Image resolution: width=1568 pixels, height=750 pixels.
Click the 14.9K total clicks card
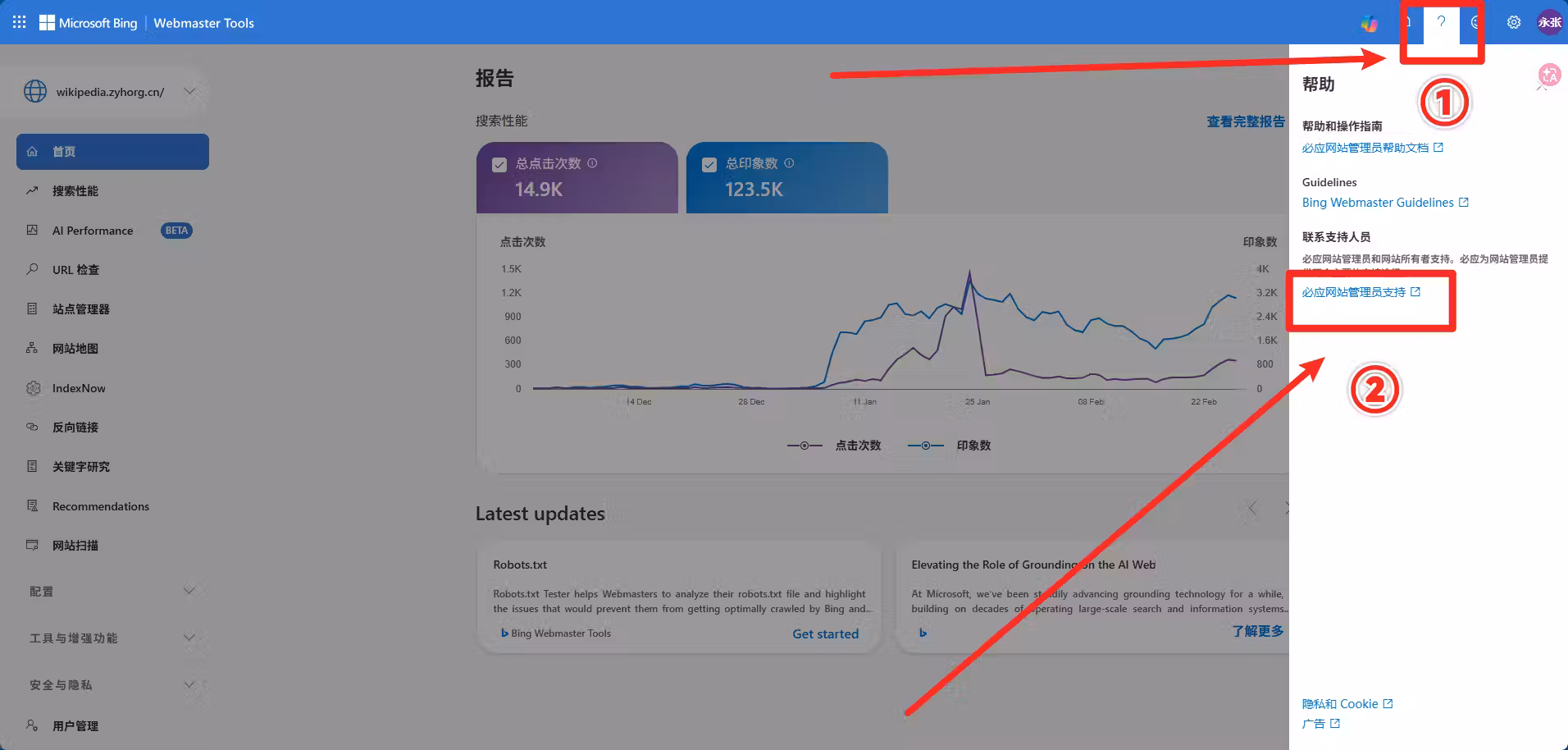tap(577, 177)
